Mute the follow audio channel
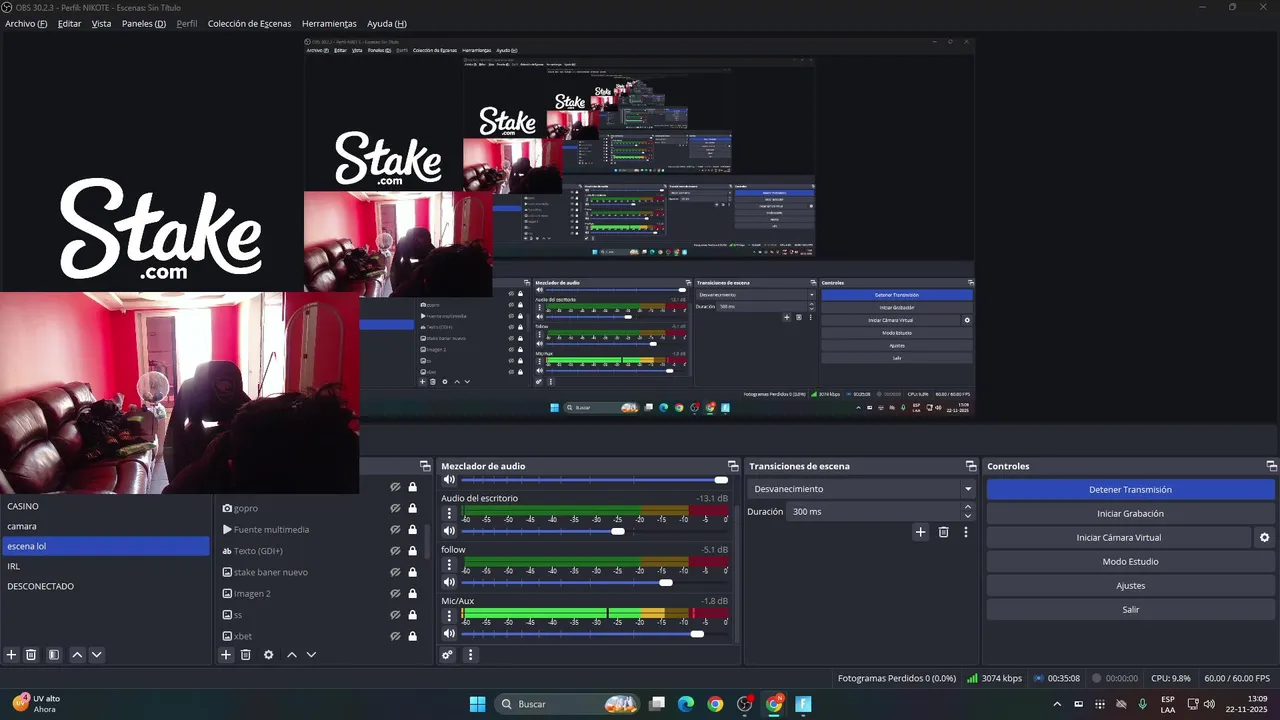 point(450,582)
